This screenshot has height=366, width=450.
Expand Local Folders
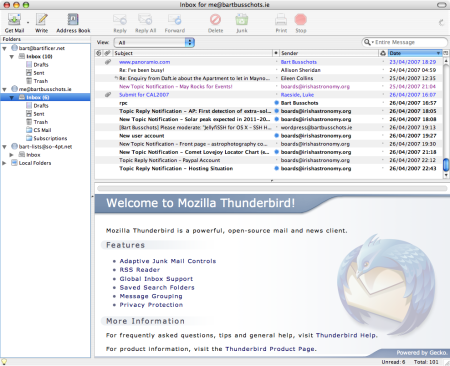coord(4,163)
